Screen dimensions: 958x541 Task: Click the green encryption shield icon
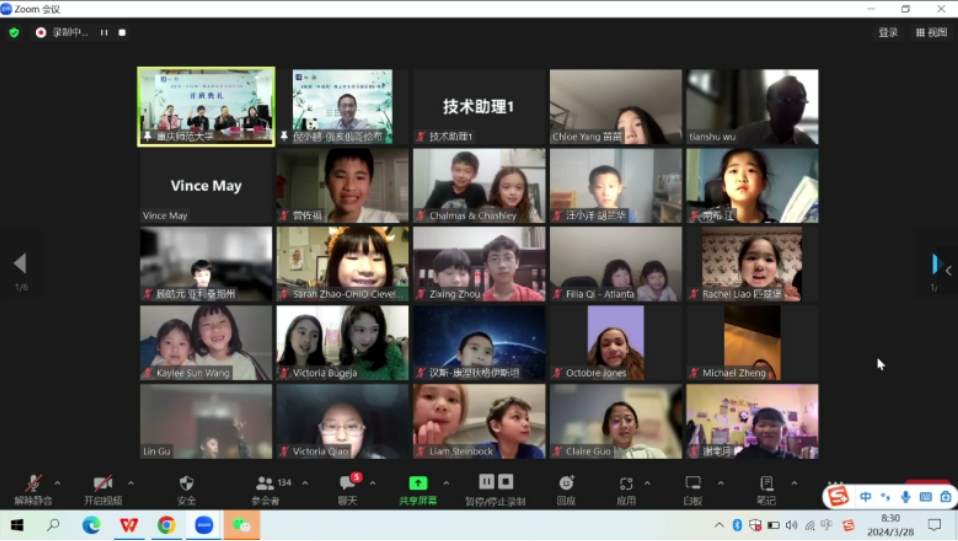14,32
